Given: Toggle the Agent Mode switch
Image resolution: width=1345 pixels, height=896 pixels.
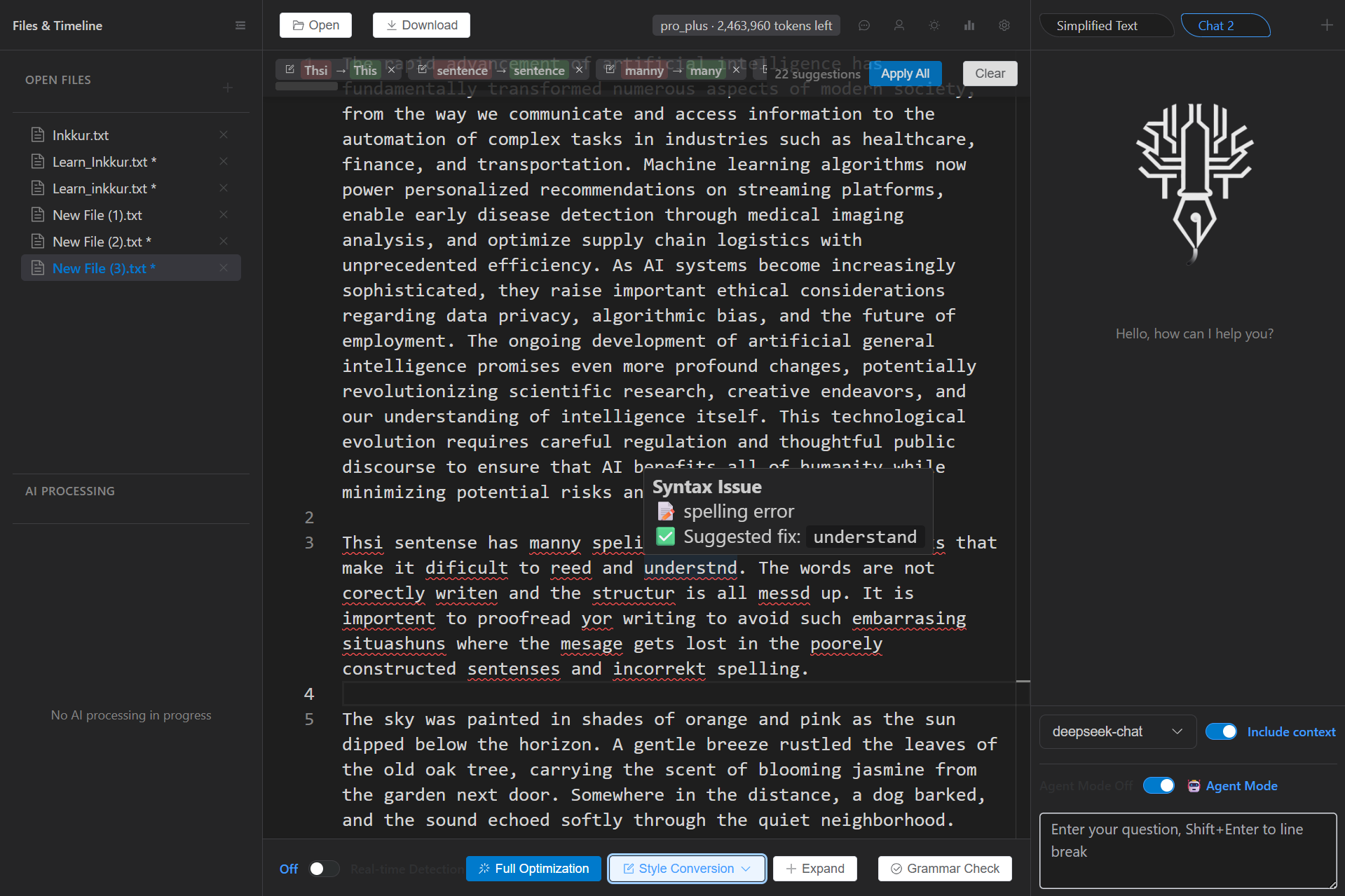Looking at the screenshot, I should coord(1159,786).
